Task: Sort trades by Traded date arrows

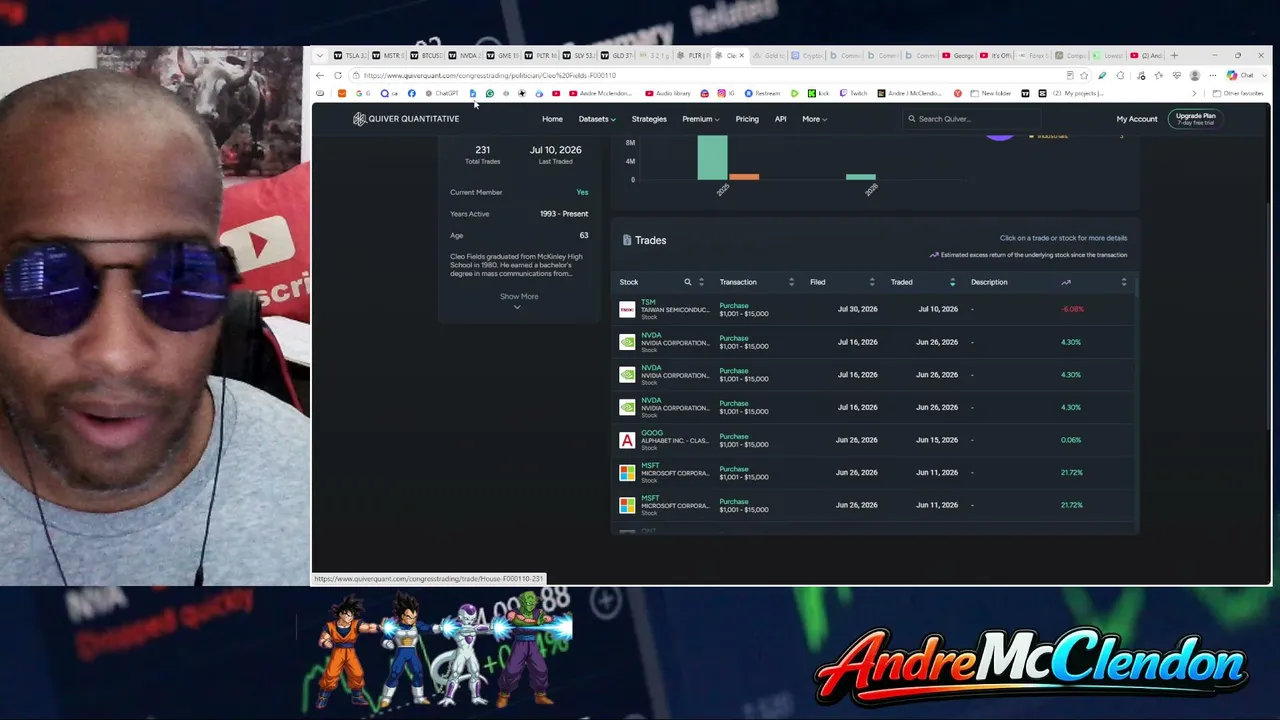Action: [x=952, y=282]
